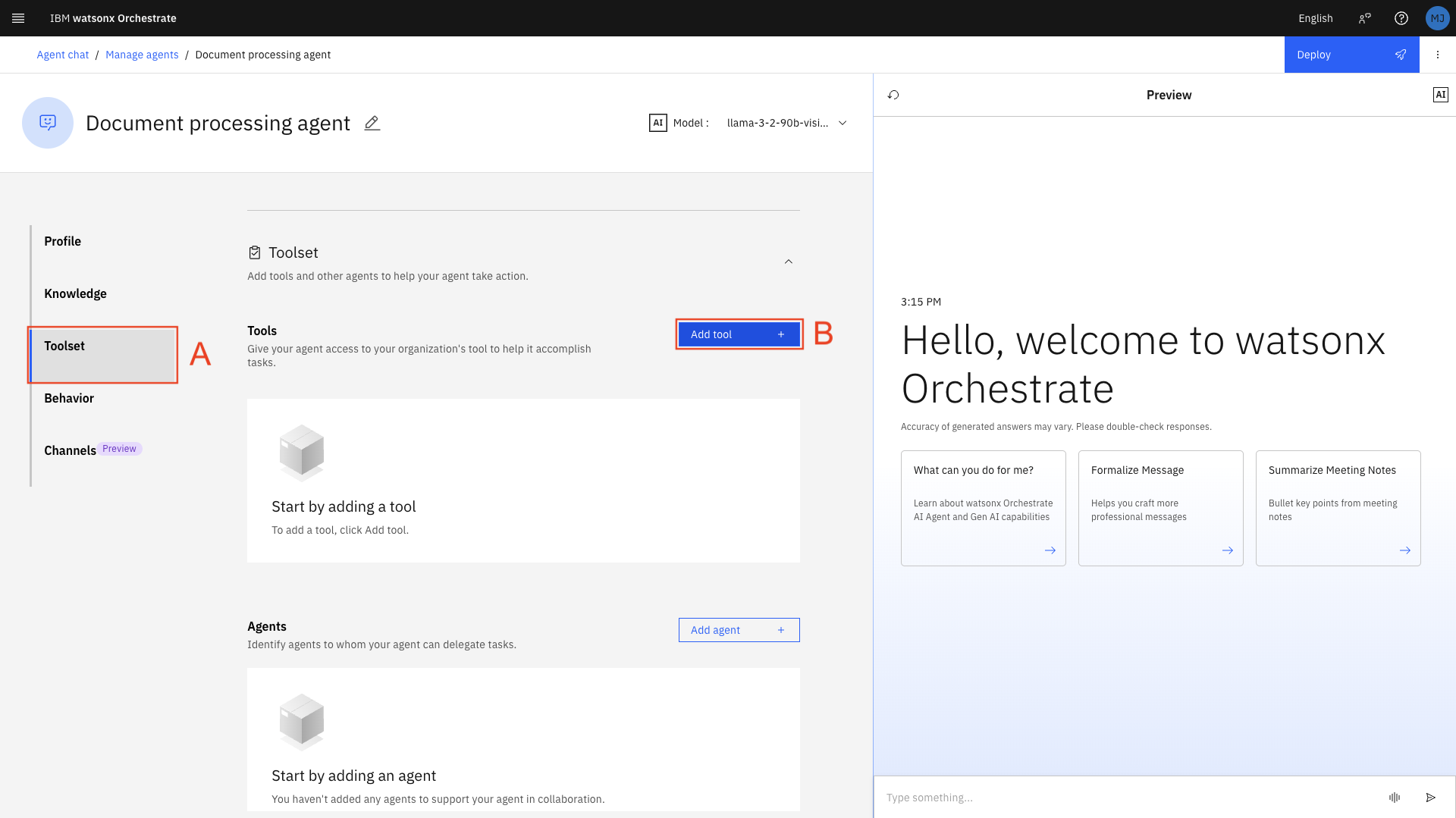Click the AI icon in Preview header
Viewport: 1456px width, 818px height.
pyautogui.click(x=1440, y=95)
